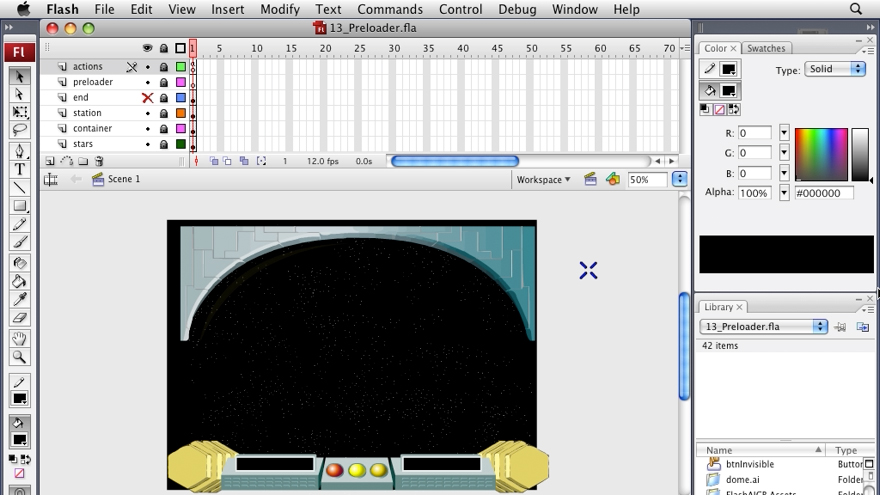Select the Free Transform tool
880x495 pixels.
pos(20,112)
